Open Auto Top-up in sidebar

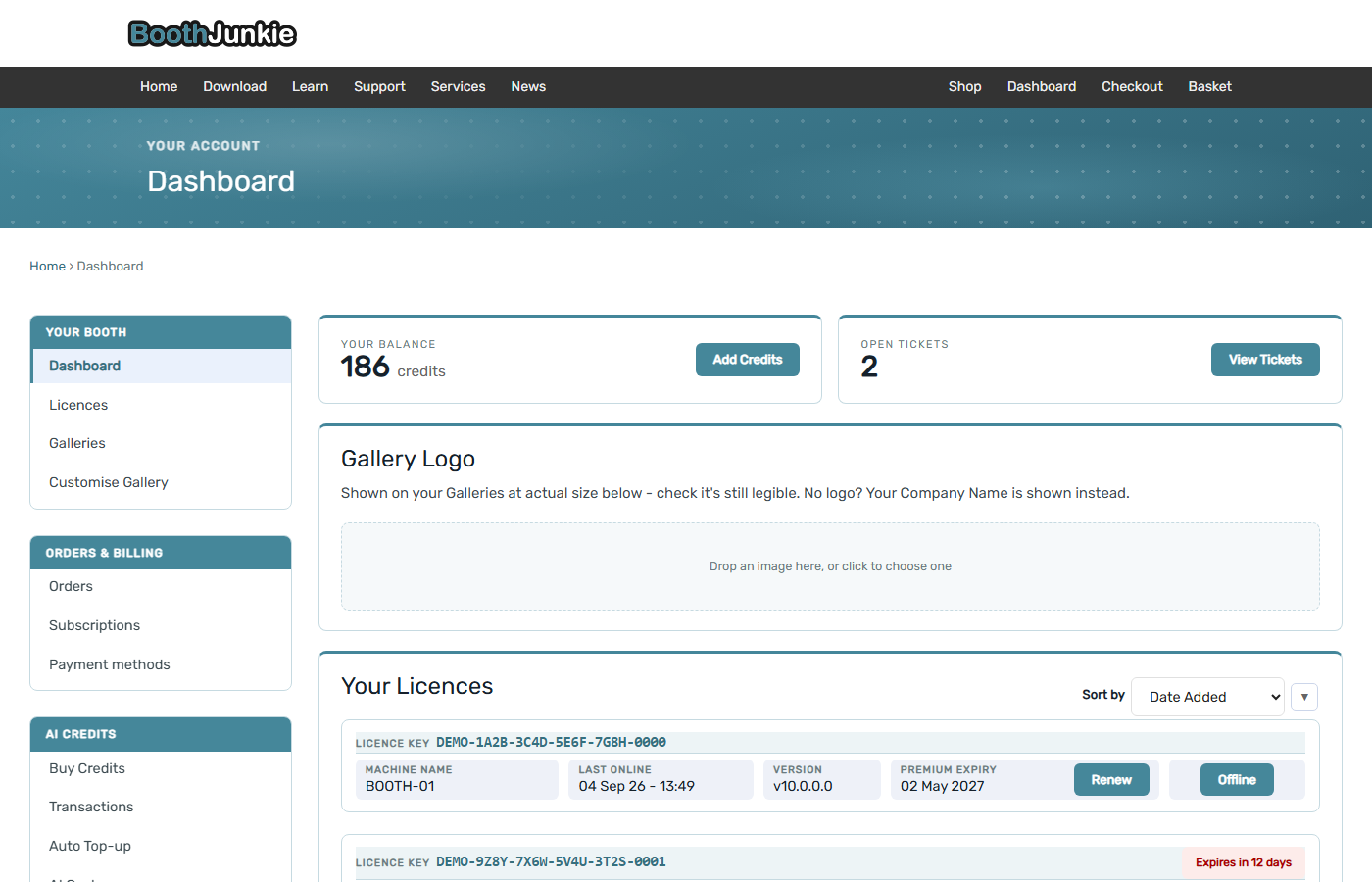pos(161,846)
